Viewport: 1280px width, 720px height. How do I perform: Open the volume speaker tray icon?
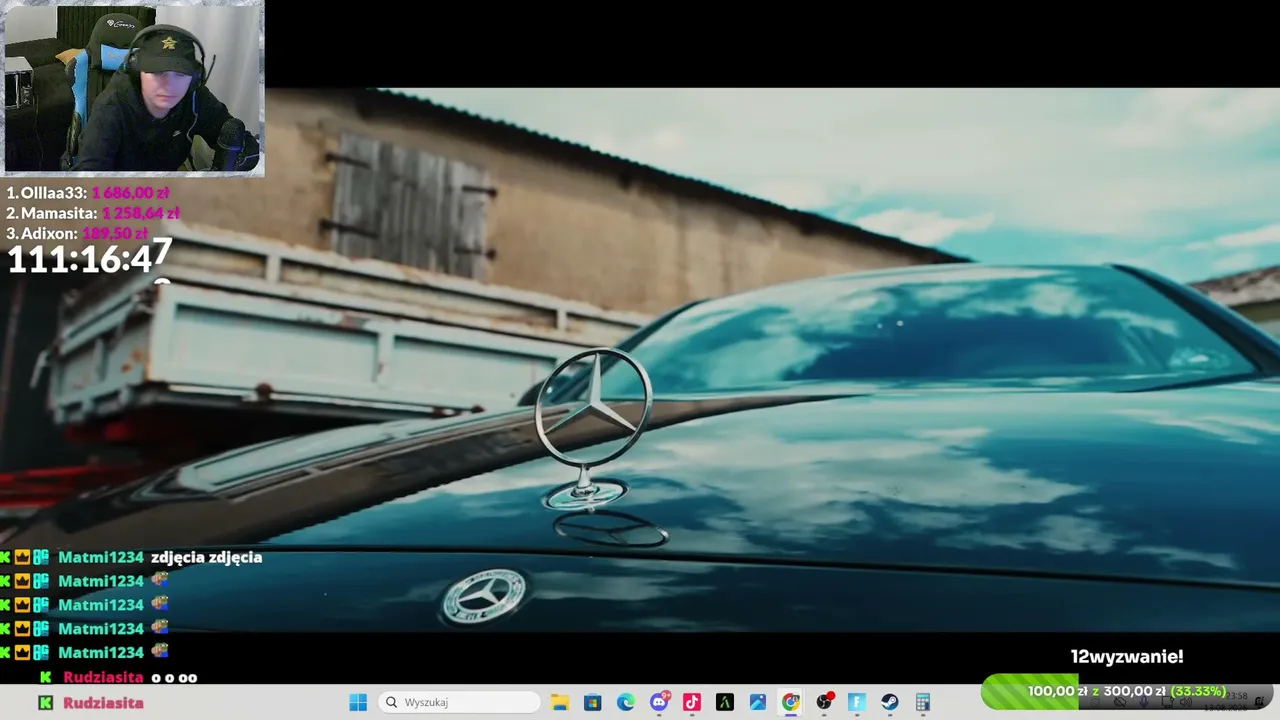[1185, 702]
